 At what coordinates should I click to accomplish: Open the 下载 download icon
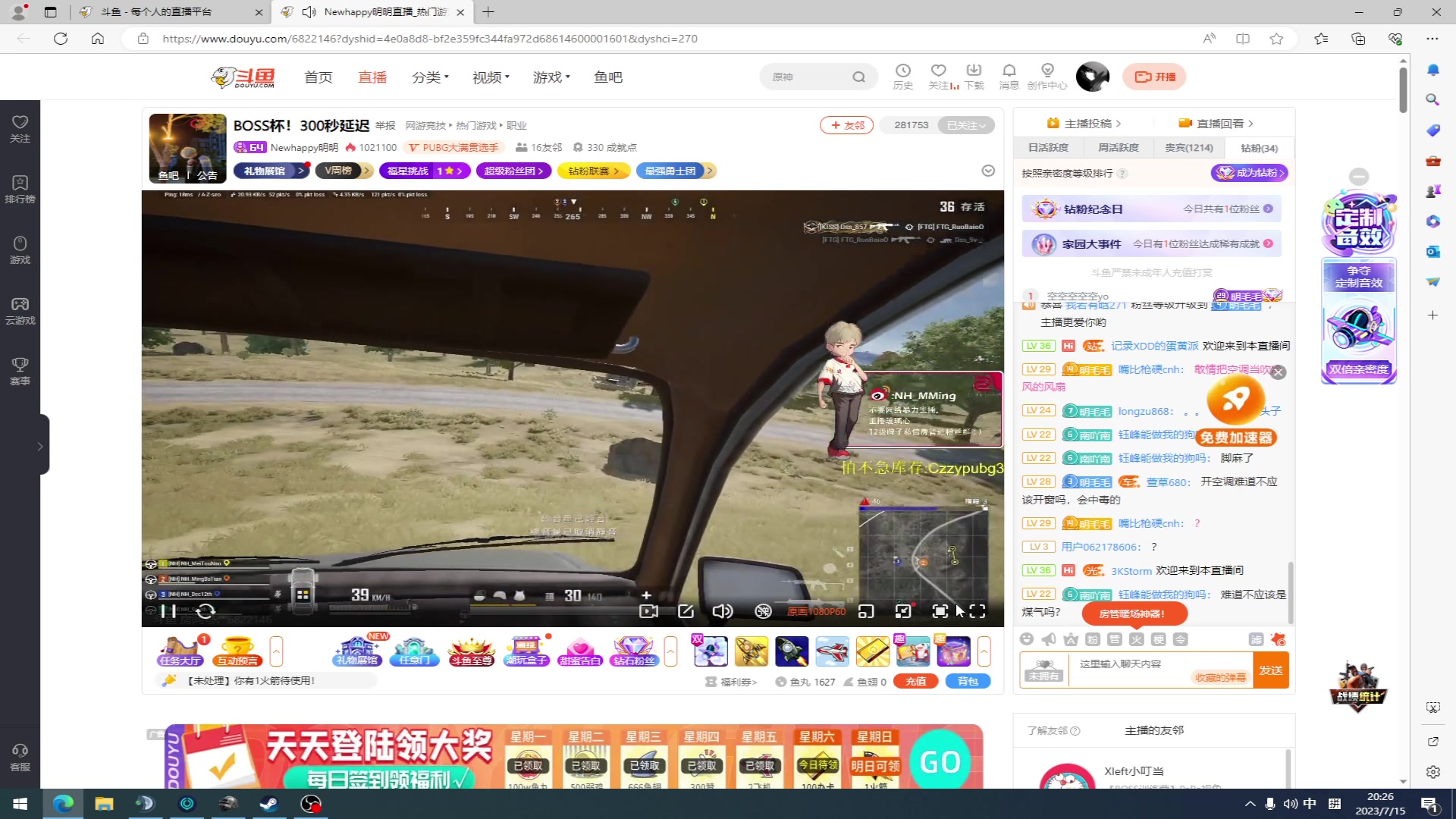pos(974,77)
